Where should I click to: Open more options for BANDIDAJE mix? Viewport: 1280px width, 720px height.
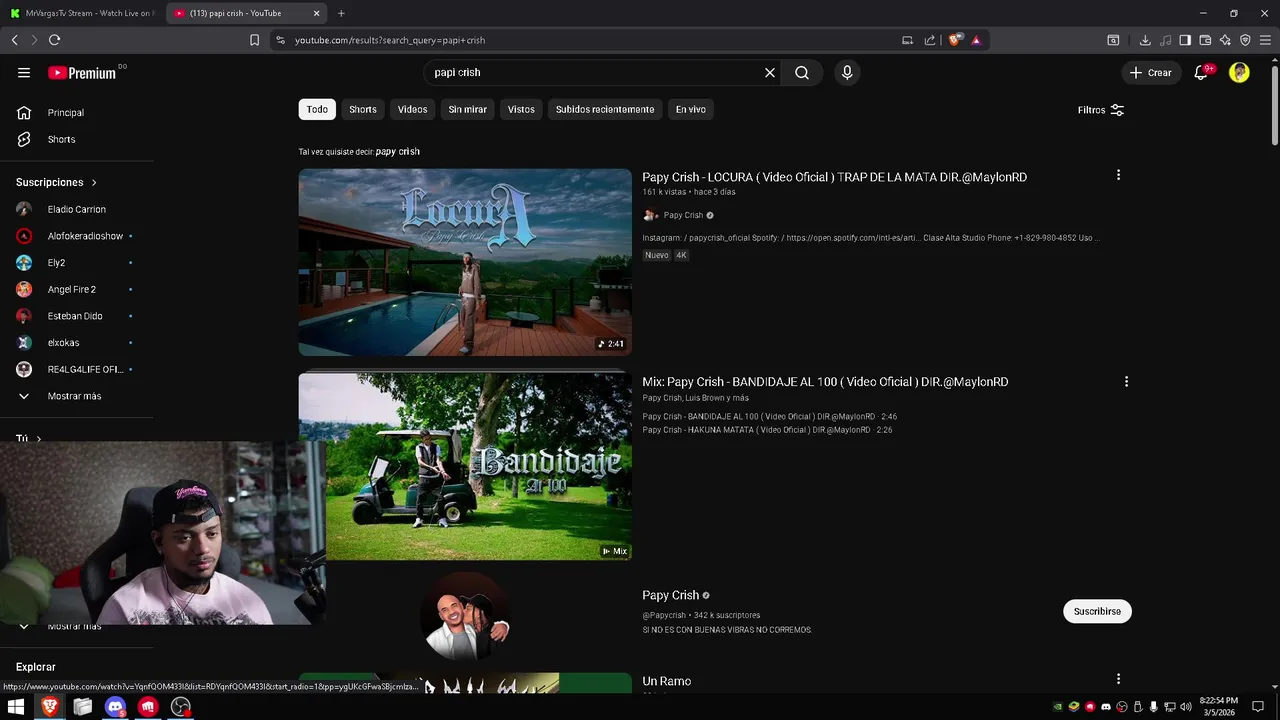(1126, 381)
